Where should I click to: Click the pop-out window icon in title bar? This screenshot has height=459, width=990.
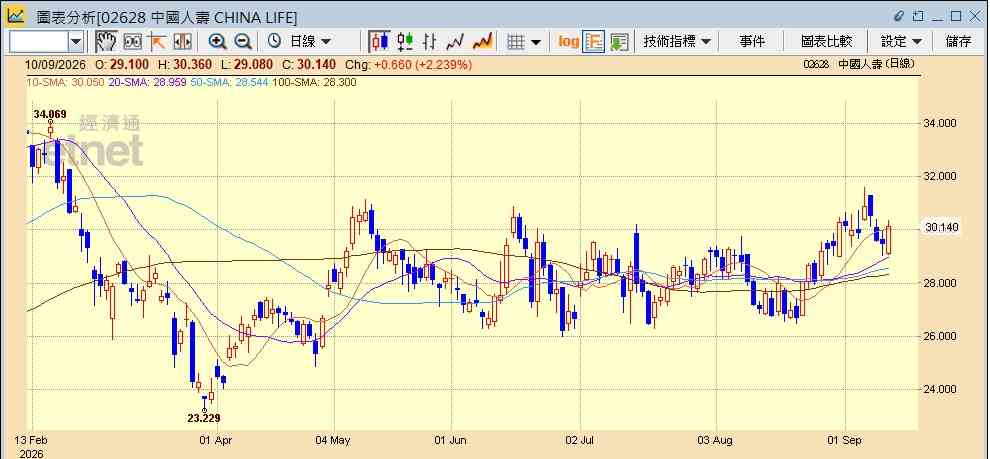[918, 16]
